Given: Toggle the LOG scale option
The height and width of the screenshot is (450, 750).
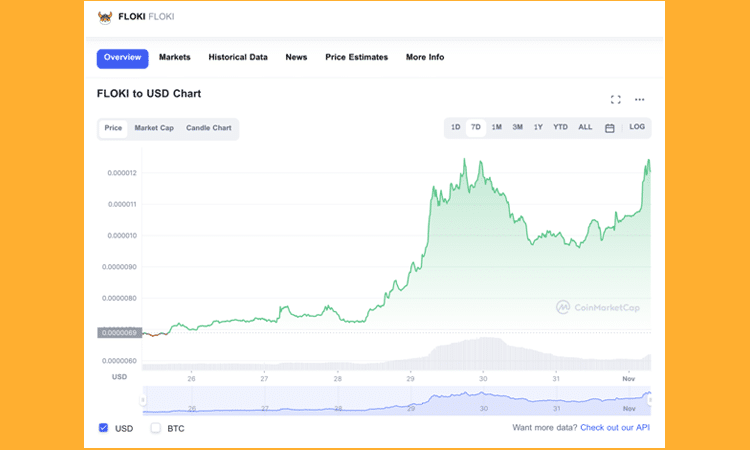Looking at the screenshot, I should (x=637, y=127).
